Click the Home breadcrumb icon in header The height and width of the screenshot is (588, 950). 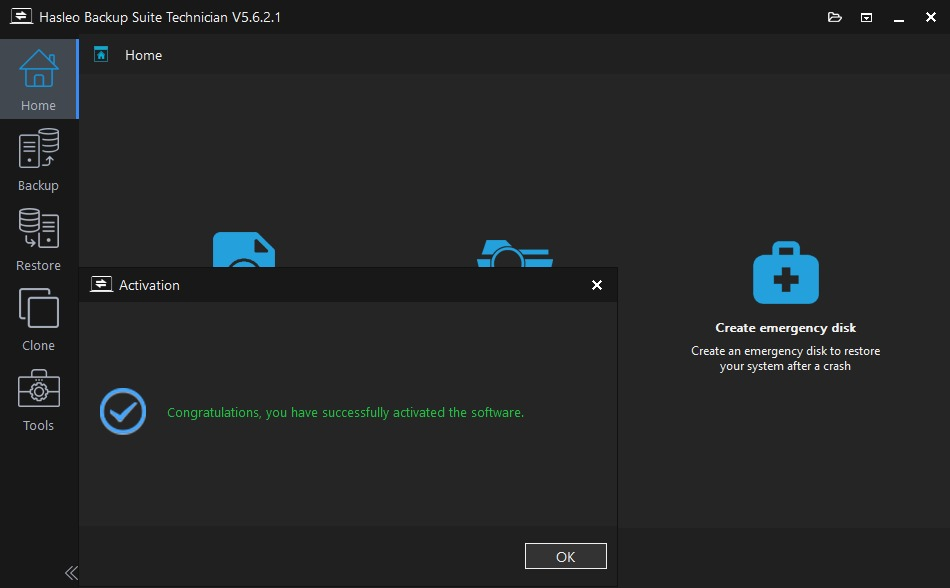(x=101, y=55)
